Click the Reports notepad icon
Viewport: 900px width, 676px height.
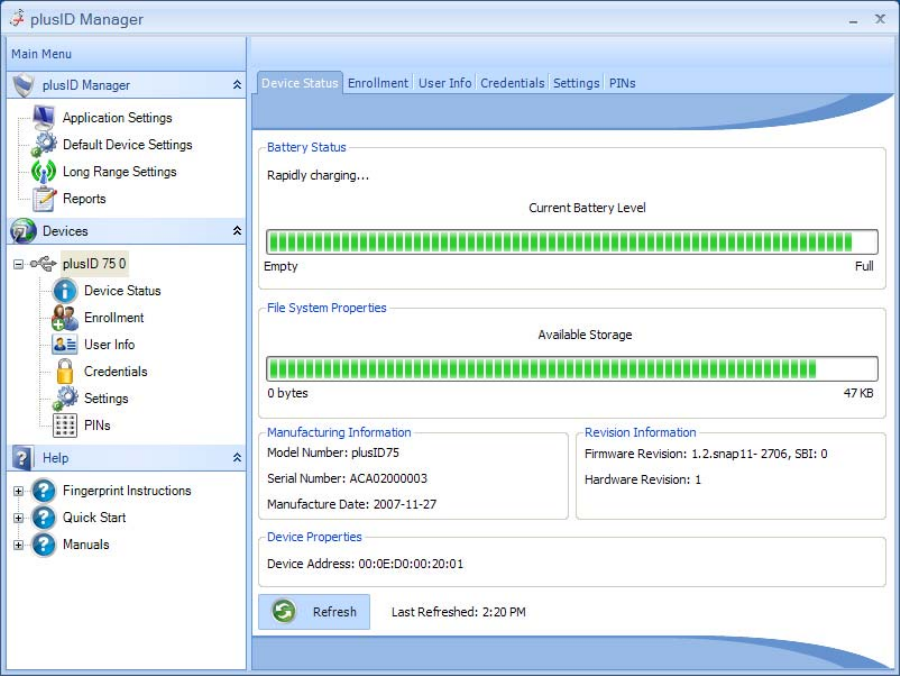44,199
